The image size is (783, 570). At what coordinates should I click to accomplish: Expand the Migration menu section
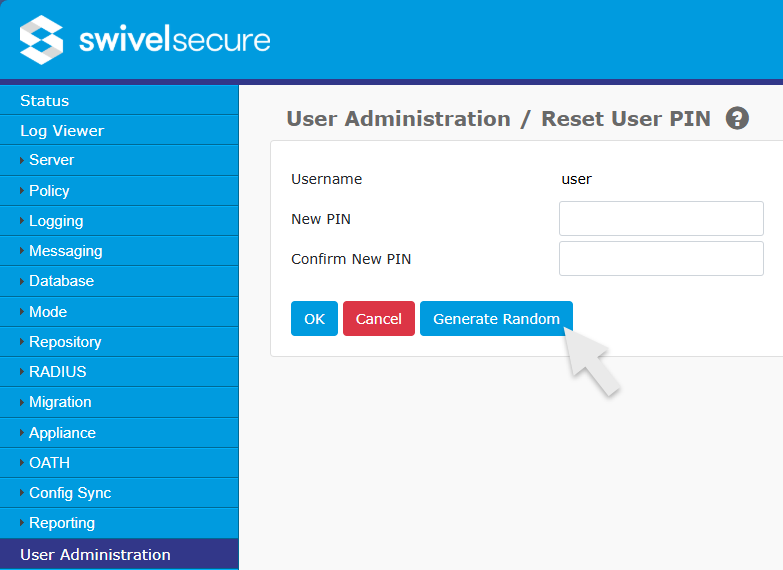(x=60, y=402)
